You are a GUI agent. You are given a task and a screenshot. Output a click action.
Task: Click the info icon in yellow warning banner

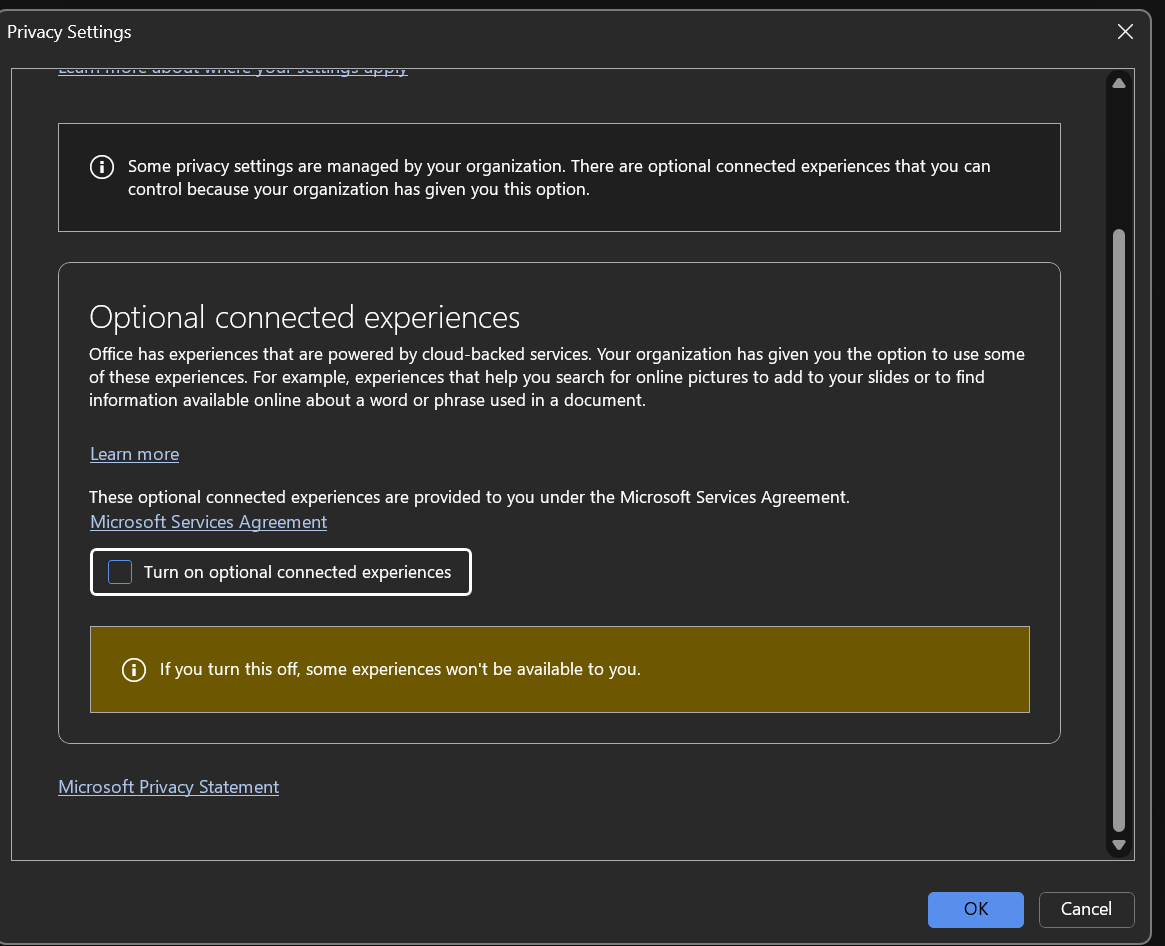(x=133, y=670)
